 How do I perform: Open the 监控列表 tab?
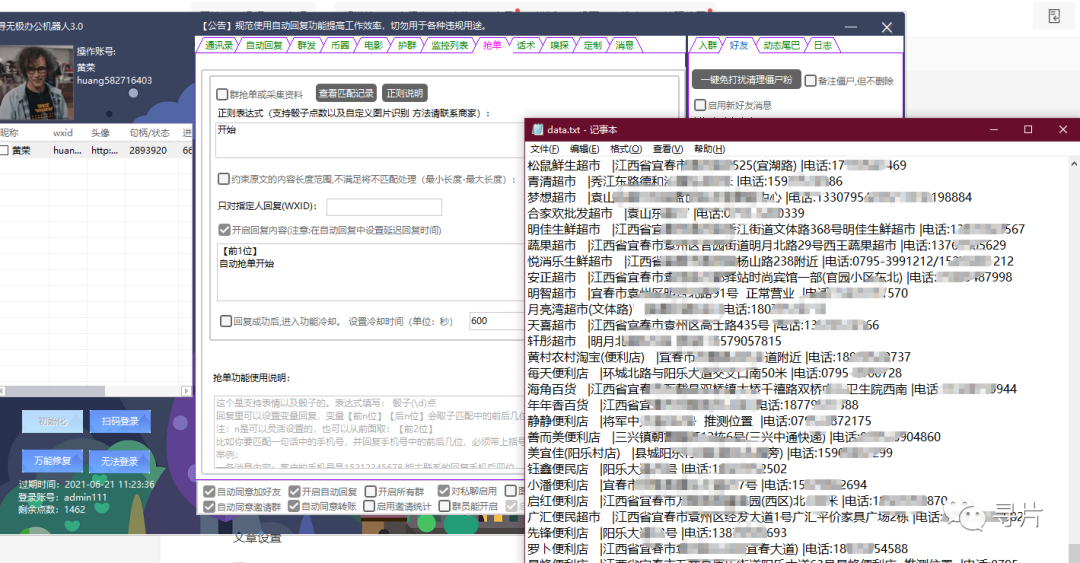450,45
